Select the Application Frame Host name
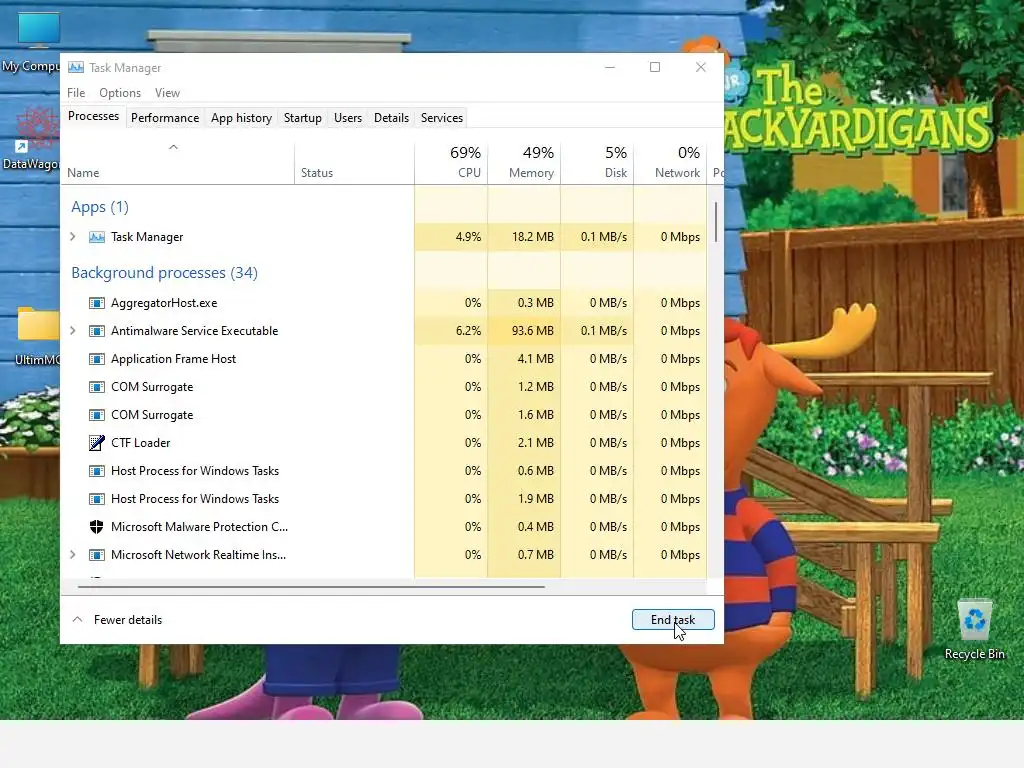 click(173, 359)
